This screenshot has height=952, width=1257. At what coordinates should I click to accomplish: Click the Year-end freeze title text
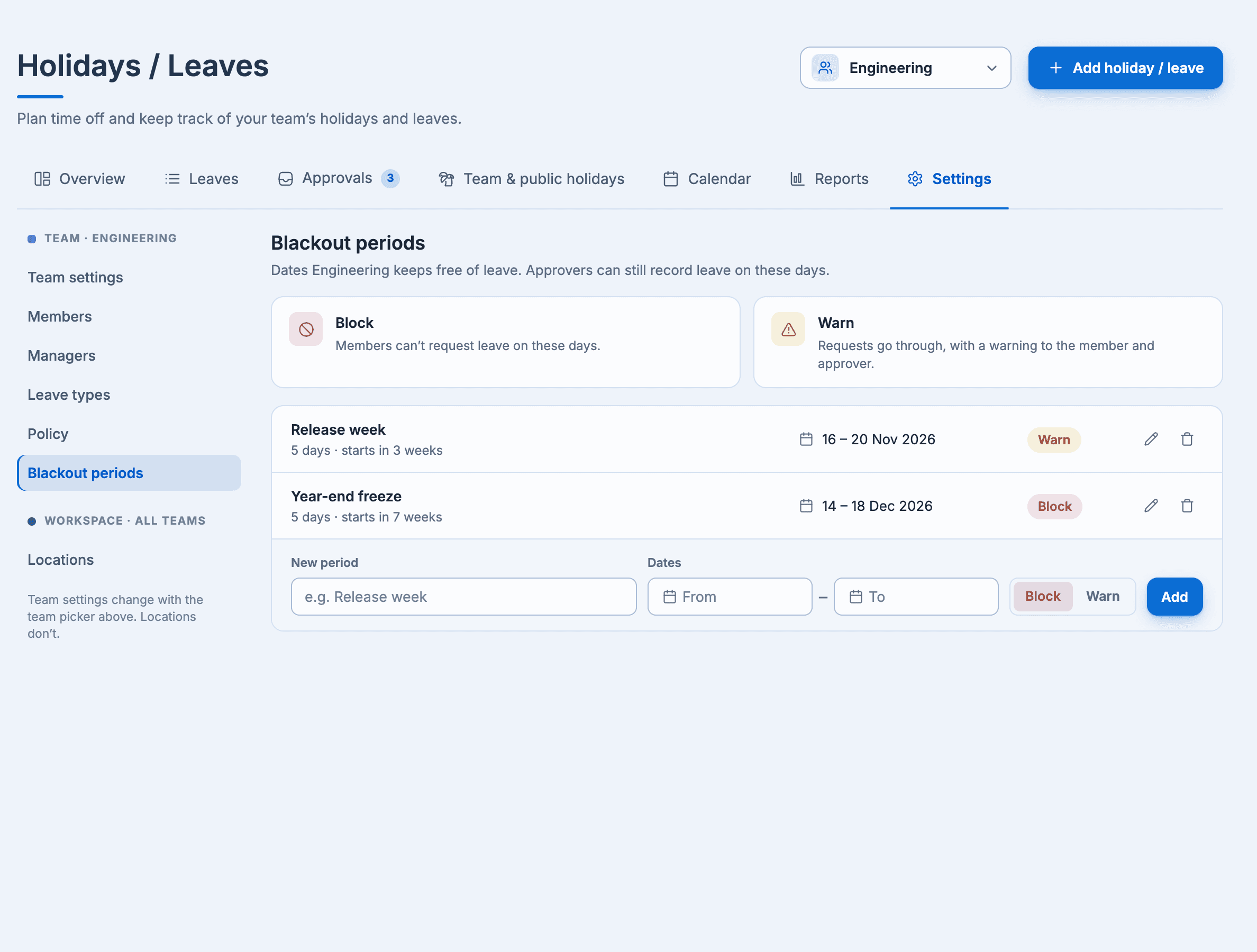tap(346, 497)
